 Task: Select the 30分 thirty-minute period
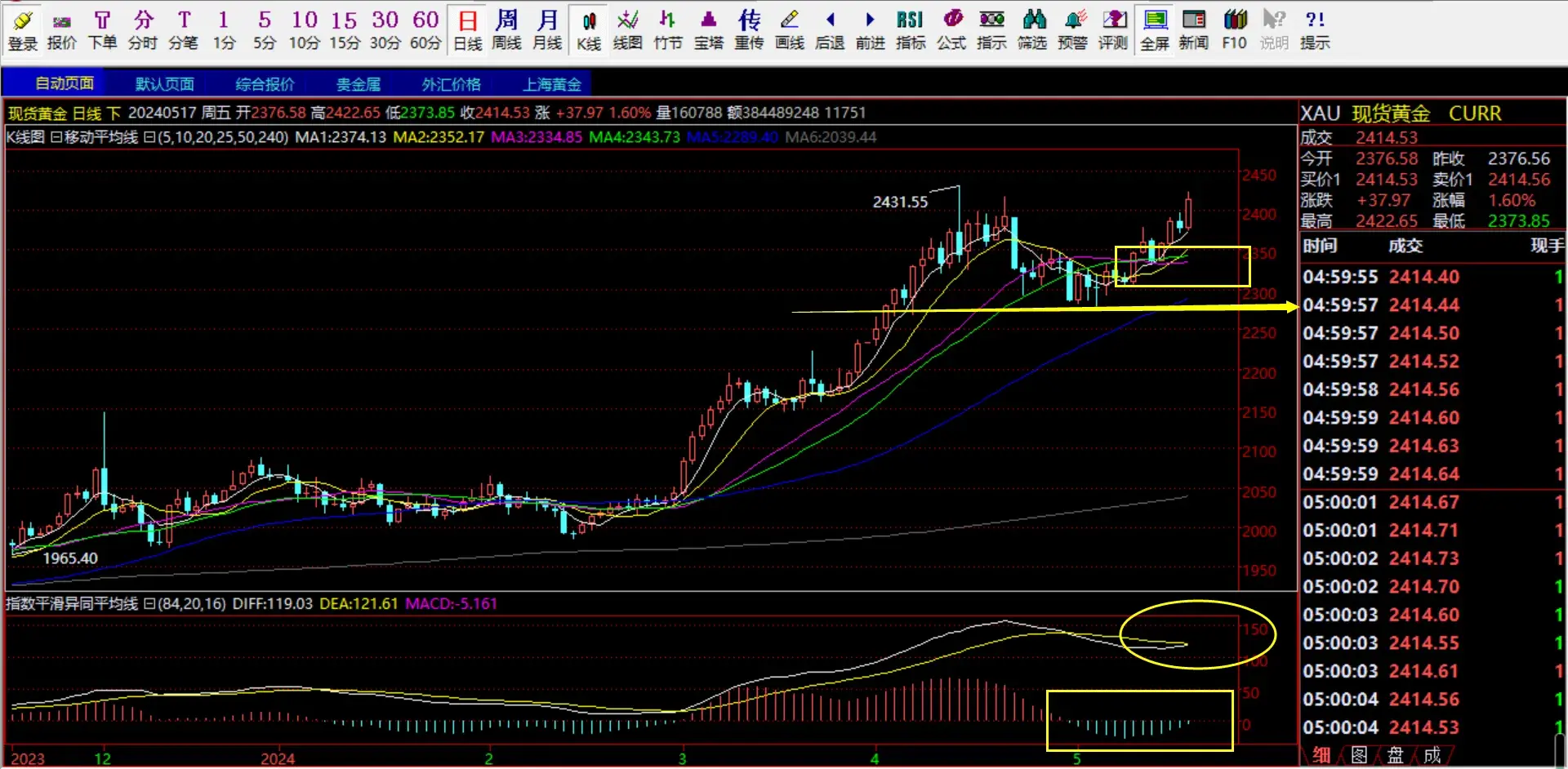[385, 29]
